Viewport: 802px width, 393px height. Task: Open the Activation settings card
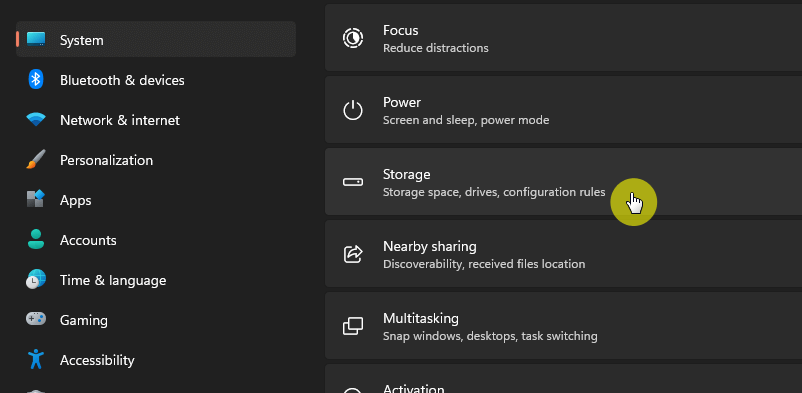coord(563,379)
